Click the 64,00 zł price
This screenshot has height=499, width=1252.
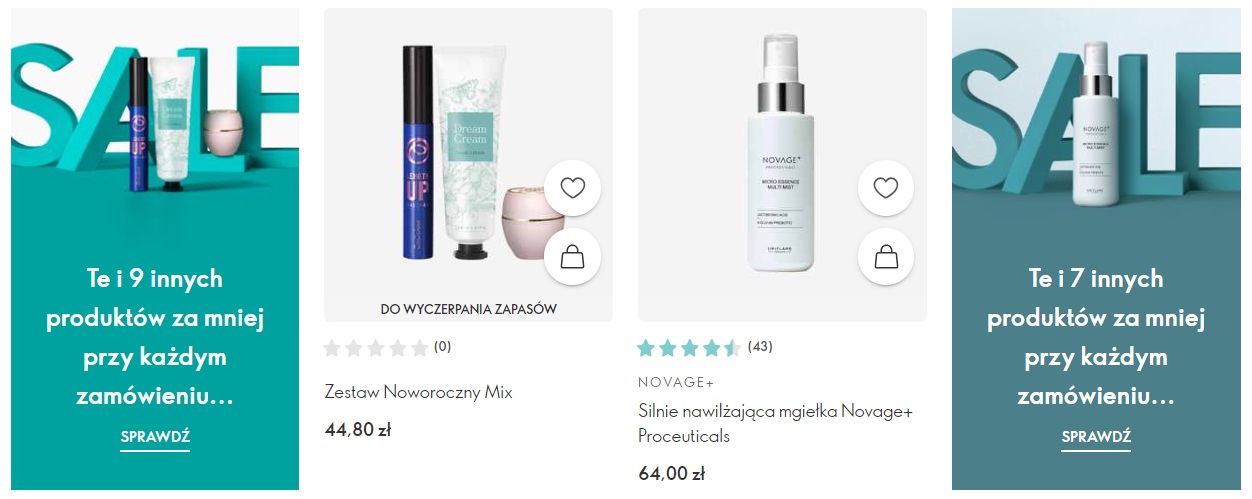click(671, 474)
